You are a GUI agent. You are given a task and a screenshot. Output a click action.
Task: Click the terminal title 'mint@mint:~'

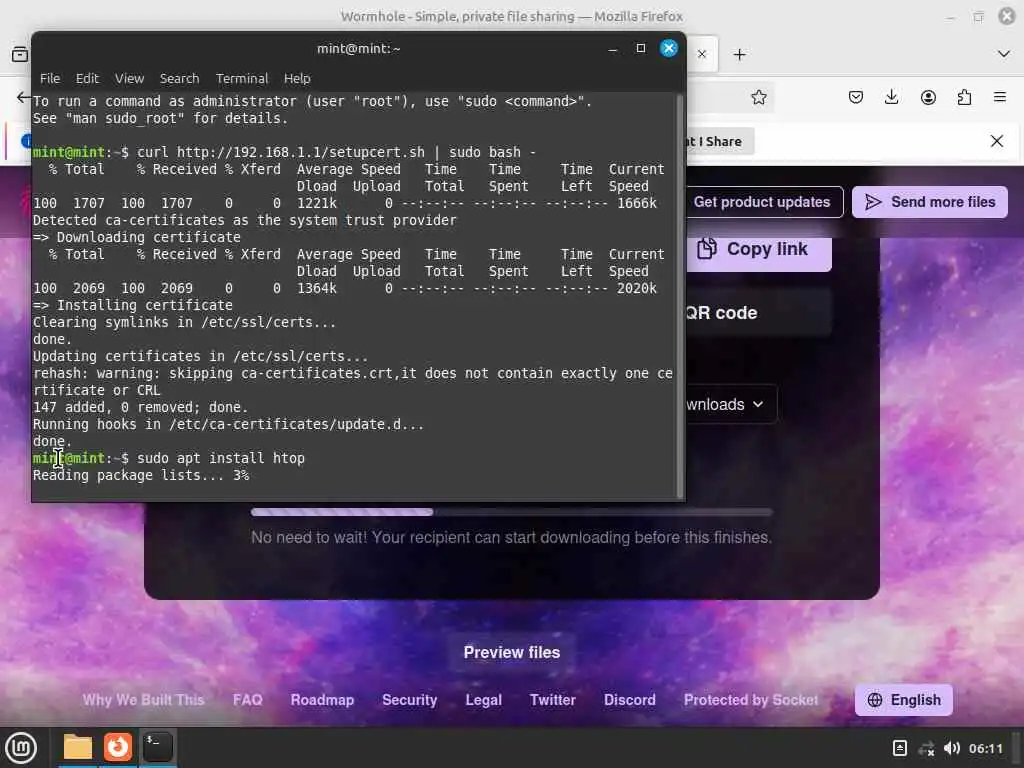pos(359,48)
